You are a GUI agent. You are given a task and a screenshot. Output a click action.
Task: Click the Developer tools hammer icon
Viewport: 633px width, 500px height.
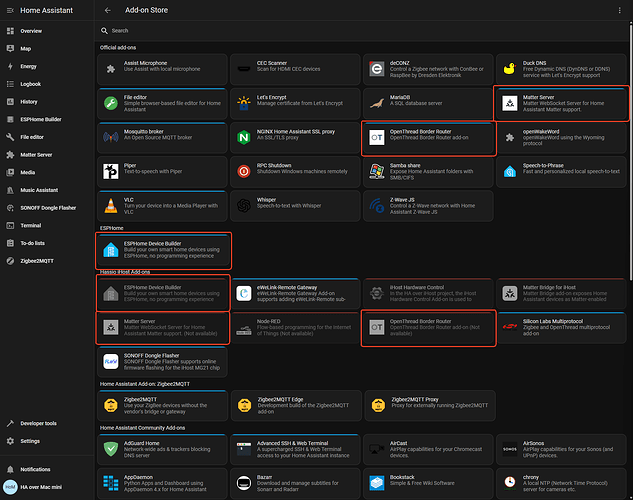[x=10, y=423]
